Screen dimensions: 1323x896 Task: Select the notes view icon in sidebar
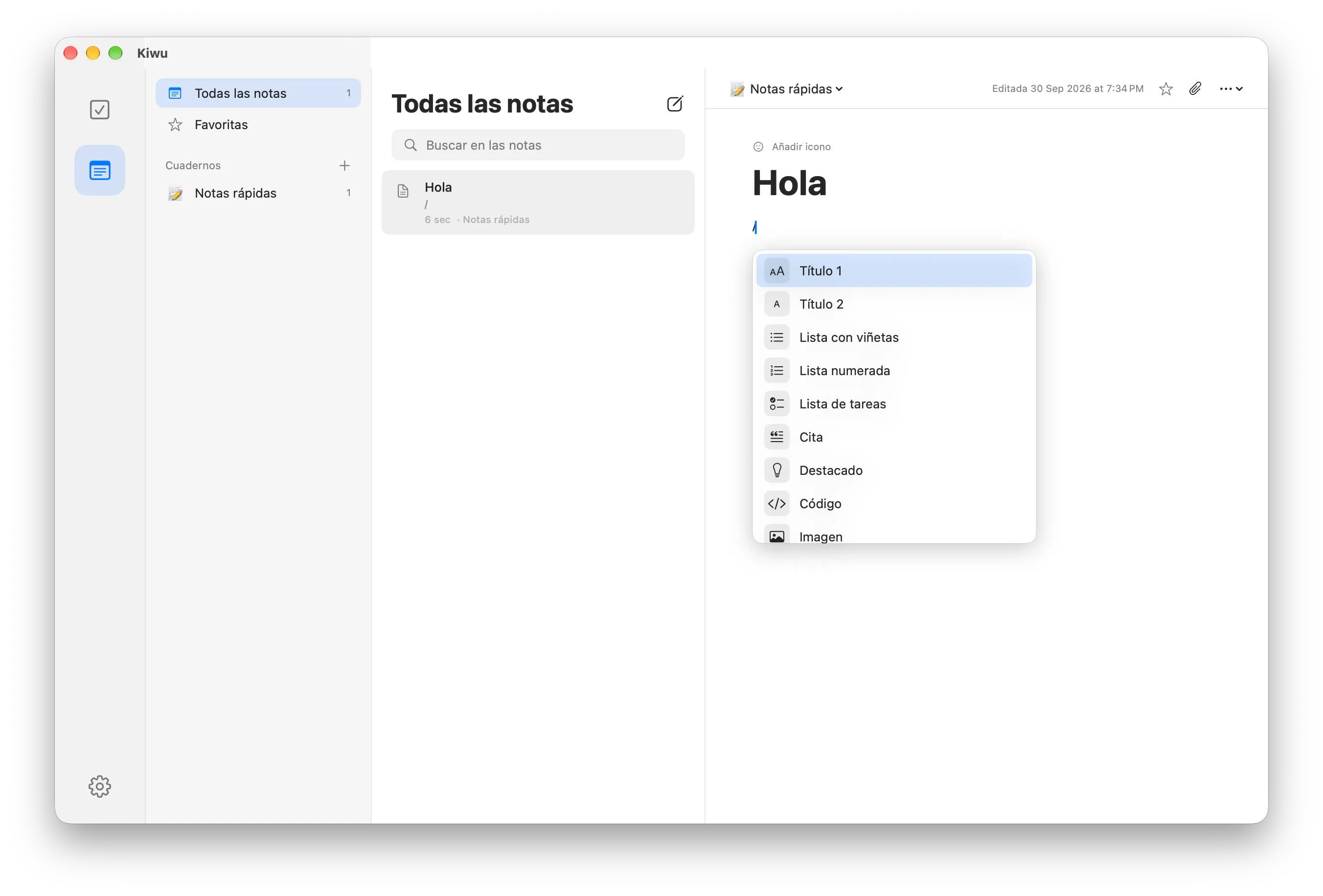(100, 170)
